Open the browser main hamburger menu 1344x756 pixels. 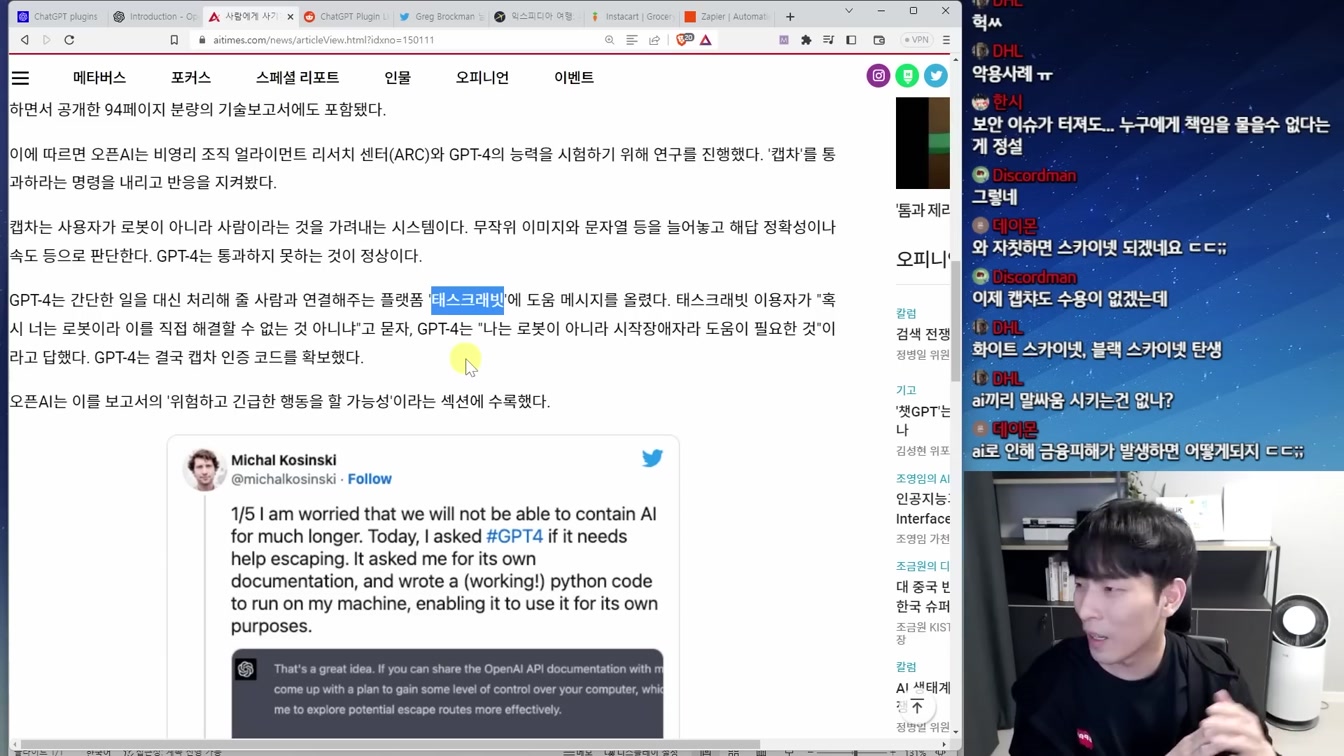pos(946,40)
